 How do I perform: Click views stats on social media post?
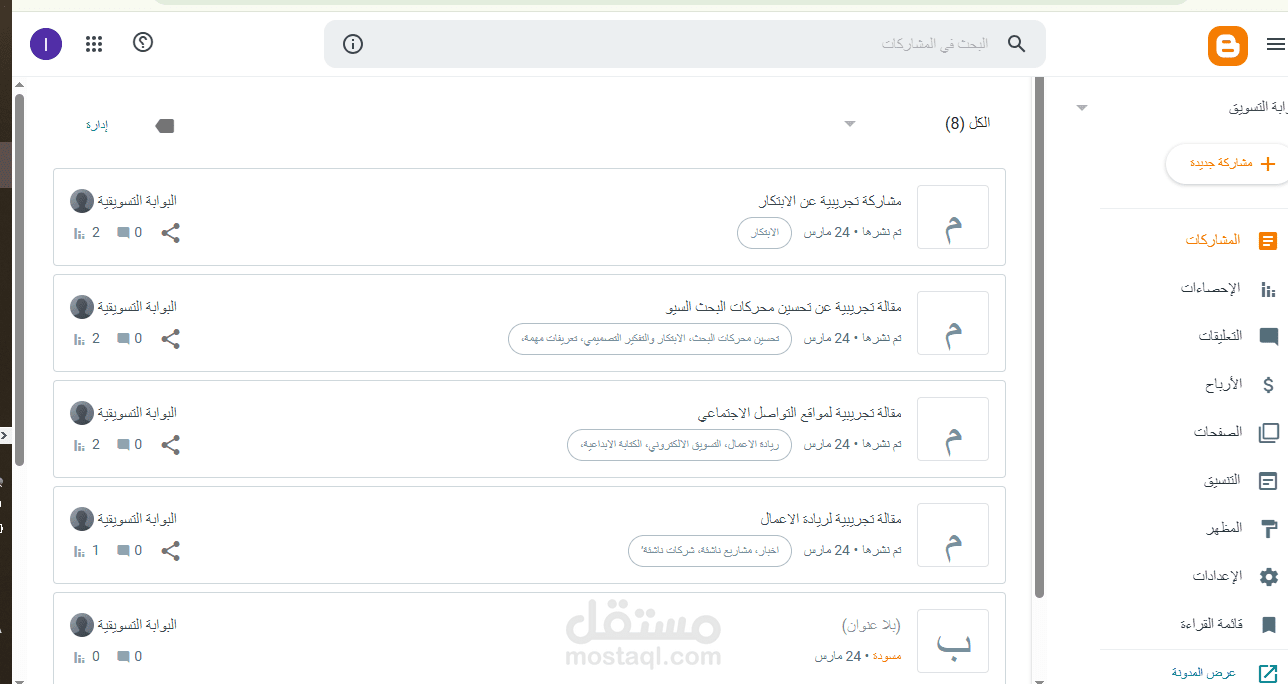click(87, 445)
